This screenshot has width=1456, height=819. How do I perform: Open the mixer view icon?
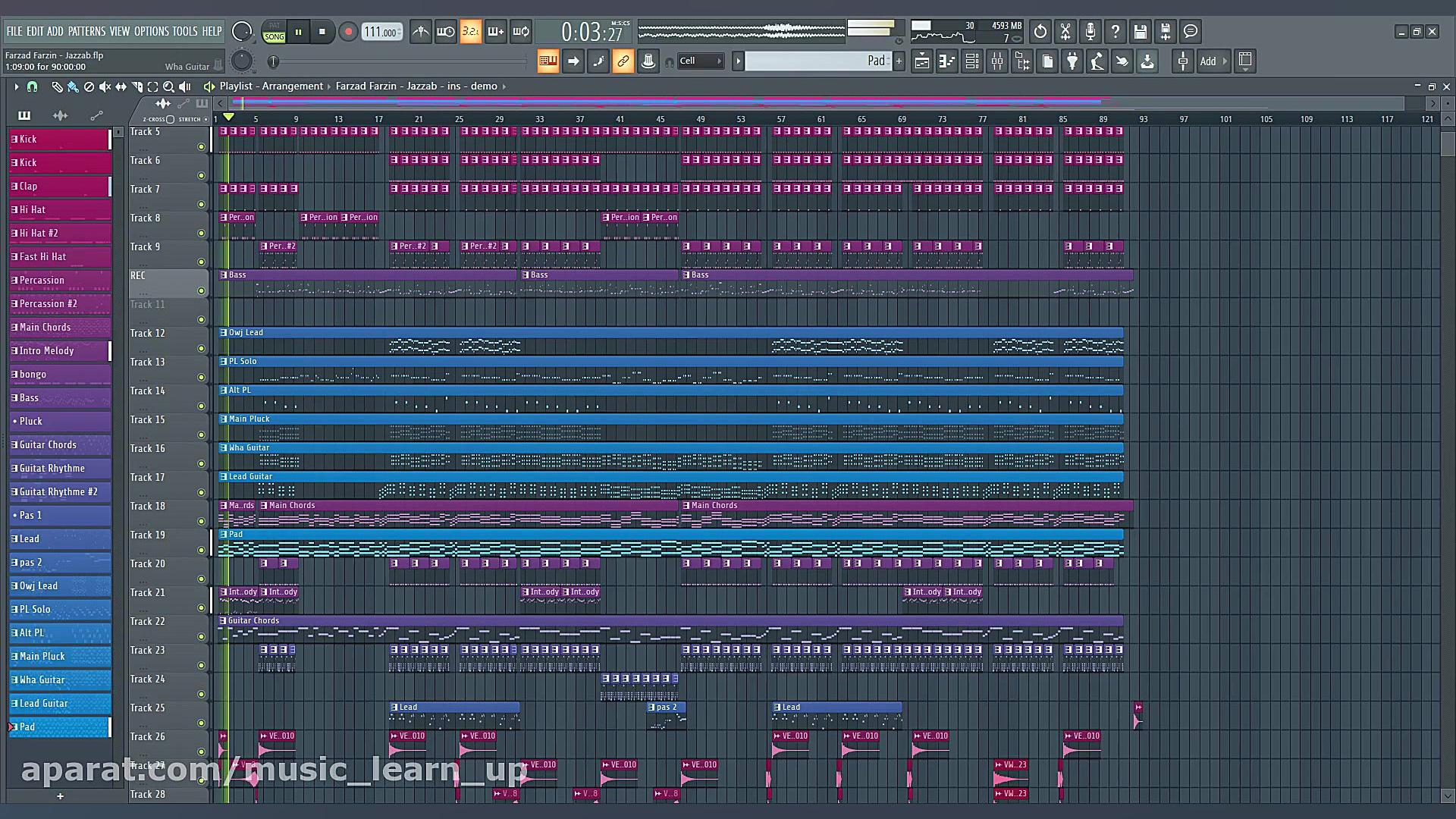[997, 61]
